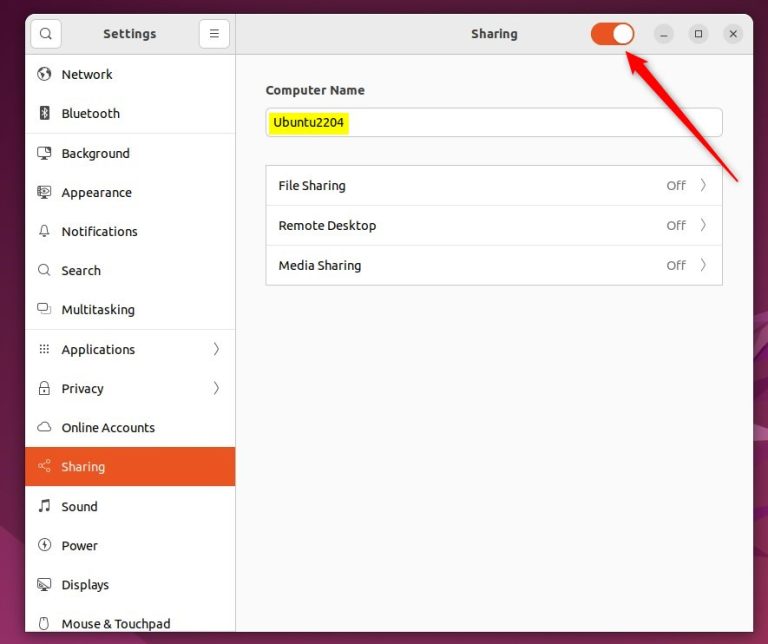Open the Settings search icon
The width and height of the screenshot is (768, 644).
[46, 34]
